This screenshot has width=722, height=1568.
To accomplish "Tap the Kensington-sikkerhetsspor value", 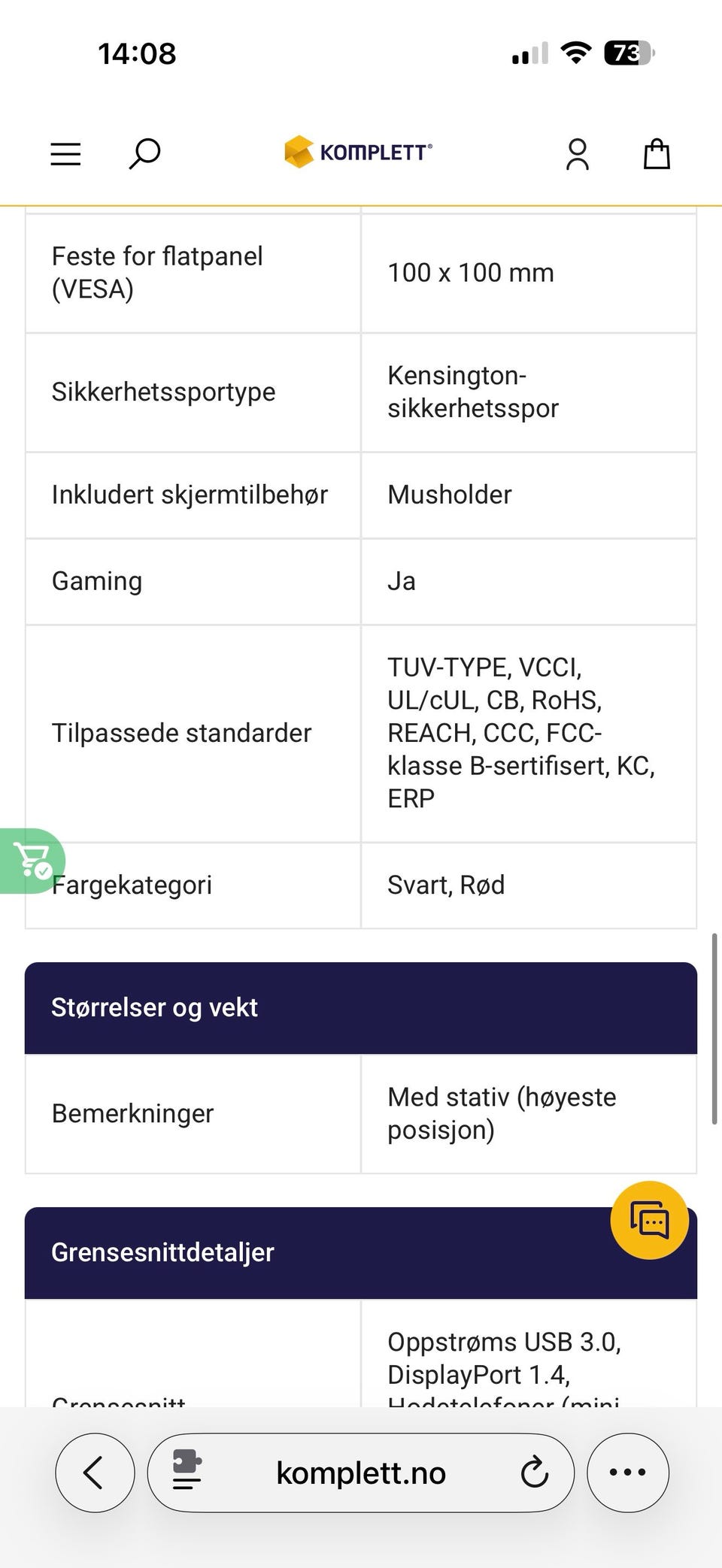I will (x=472, y=392).
